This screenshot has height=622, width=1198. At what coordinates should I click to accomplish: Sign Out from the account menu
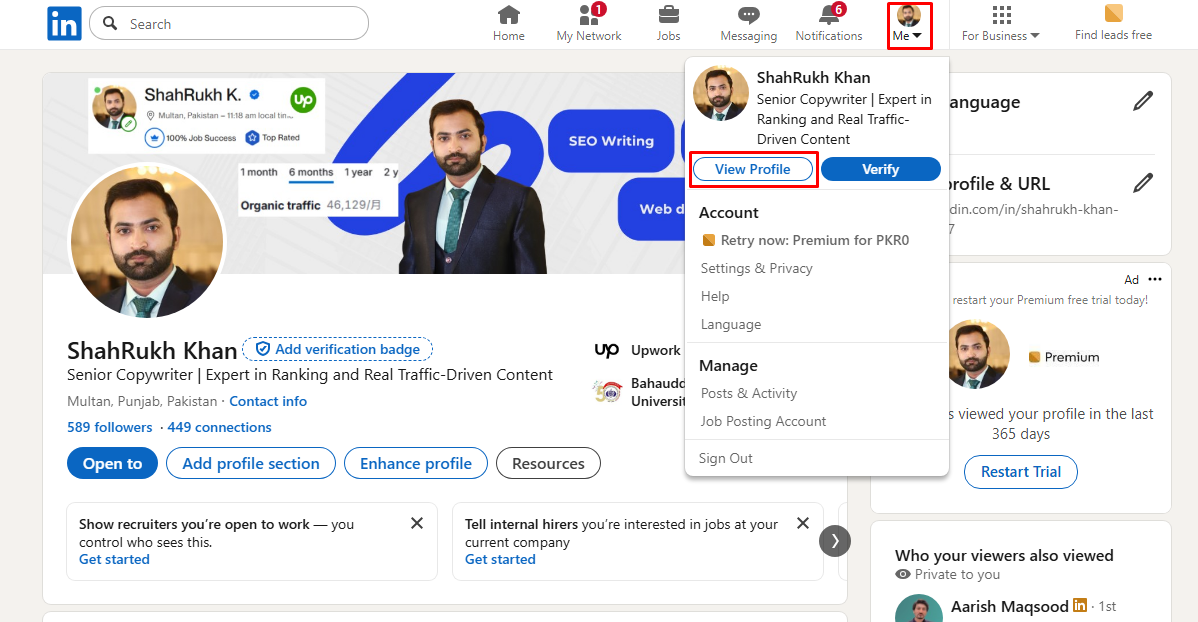726,457
